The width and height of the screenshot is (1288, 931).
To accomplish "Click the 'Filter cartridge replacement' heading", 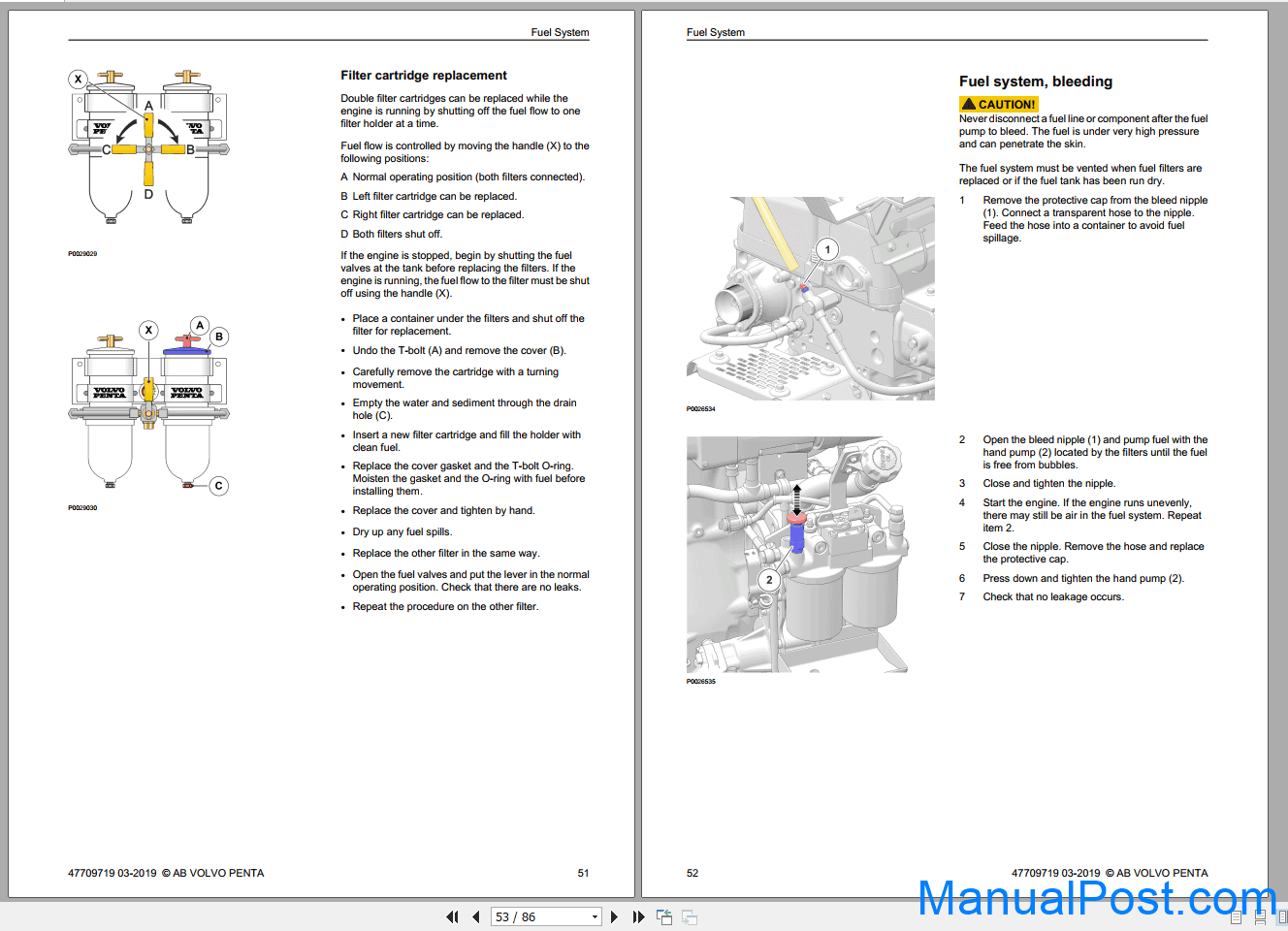I will point(424,76).
